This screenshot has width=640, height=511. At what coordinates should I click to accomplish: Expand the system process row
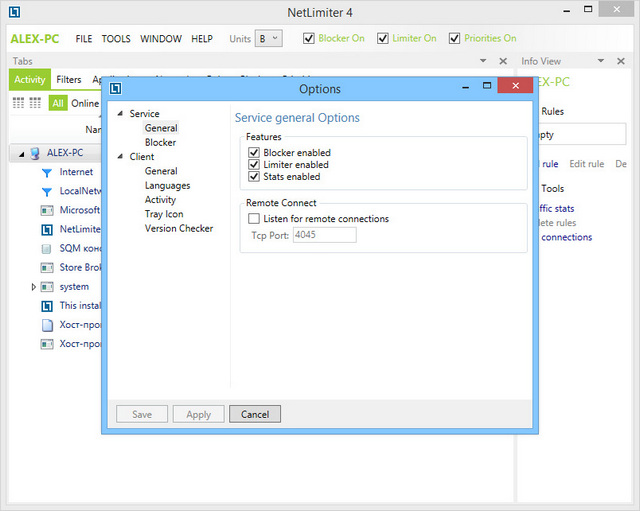(34, 287)
